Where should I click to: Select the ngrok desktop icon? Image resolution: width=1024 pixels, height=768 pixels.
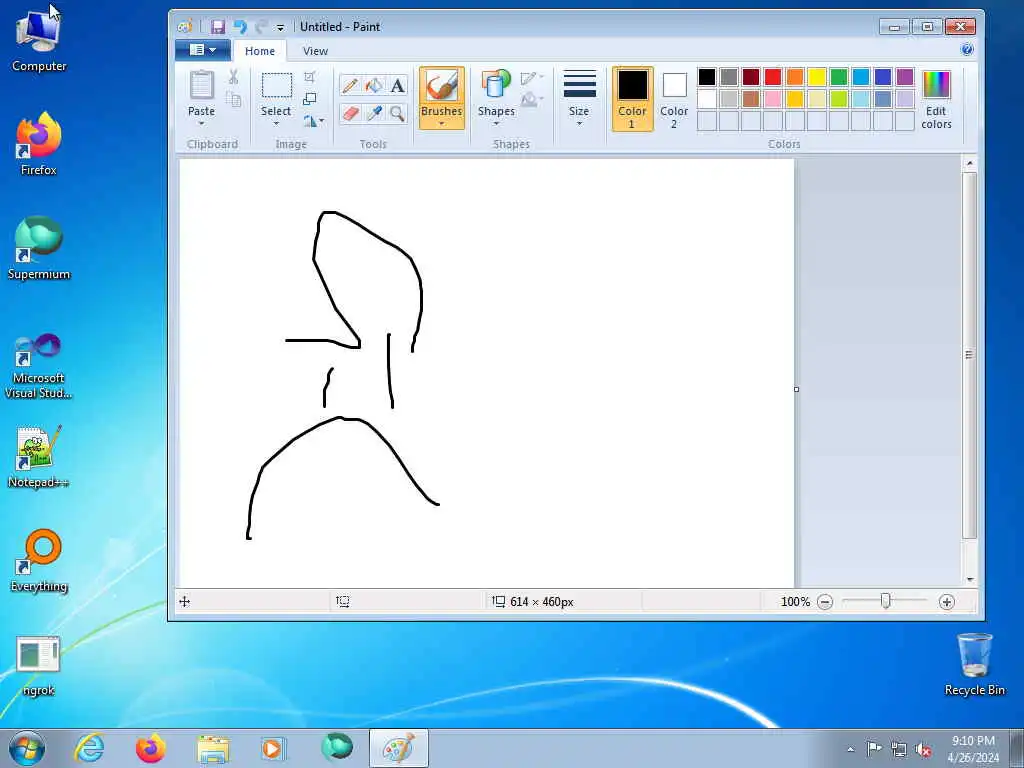[39, 665]
